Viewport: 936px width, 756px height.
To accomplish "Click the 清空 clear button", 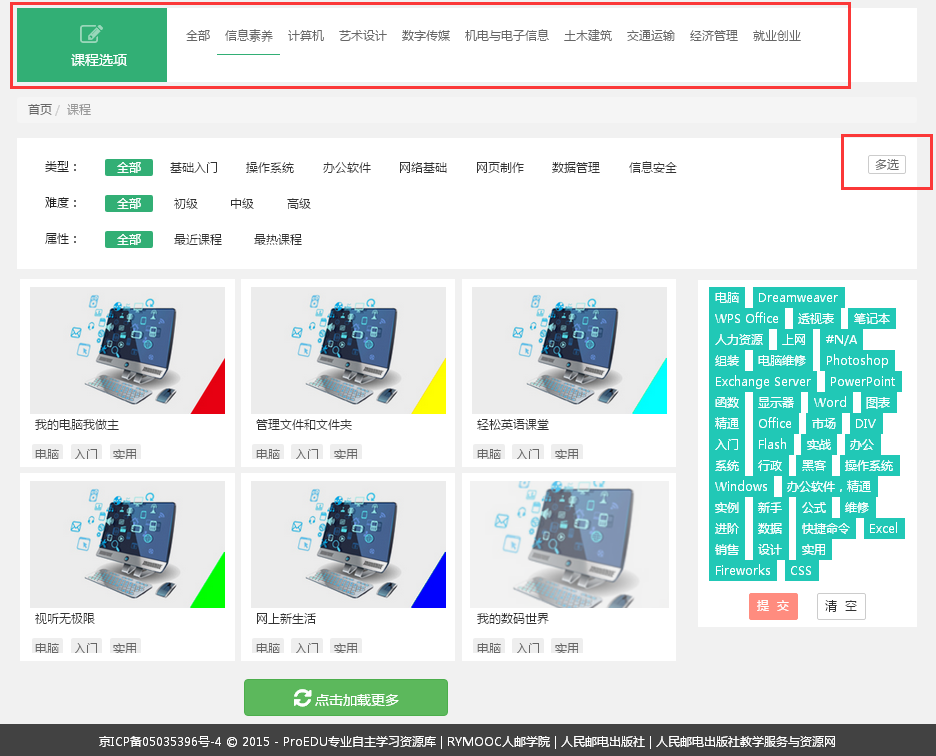I will [x=841, y=606].
